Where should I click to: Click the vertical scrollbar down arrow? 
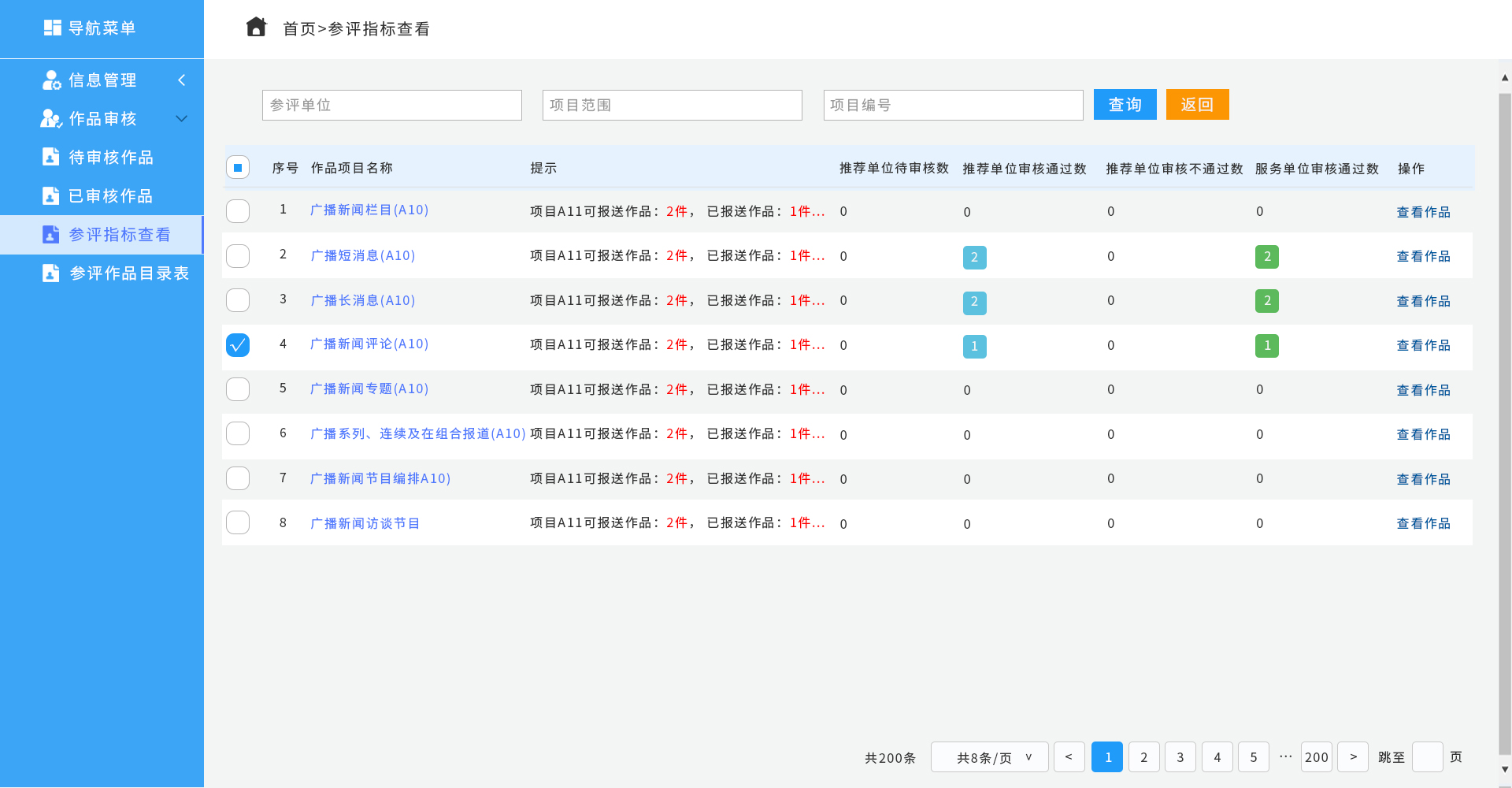pyautogui.click(x=1505, y=769)
